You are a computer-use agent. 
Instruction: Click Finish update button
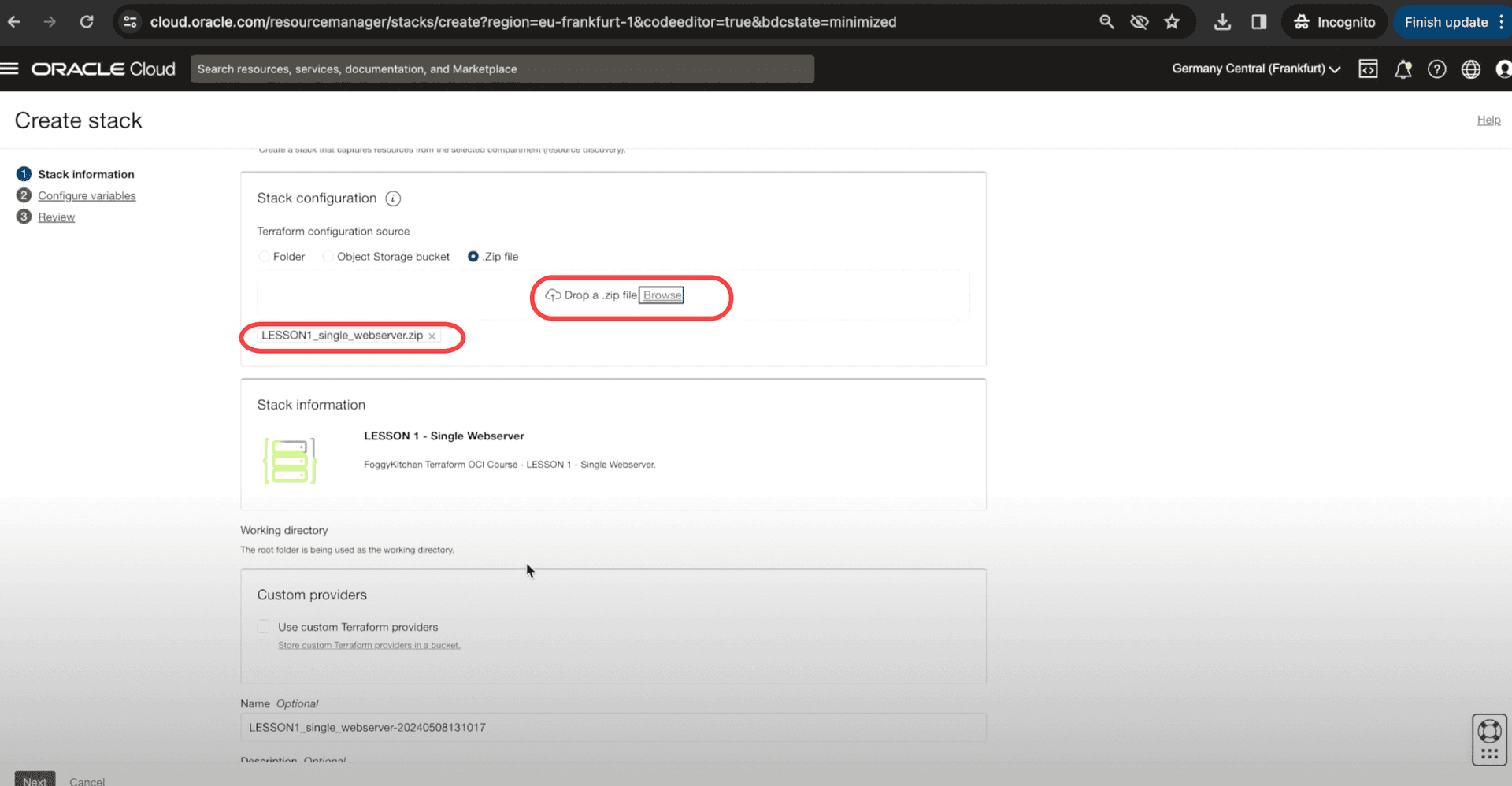(x=1446, y=22)
